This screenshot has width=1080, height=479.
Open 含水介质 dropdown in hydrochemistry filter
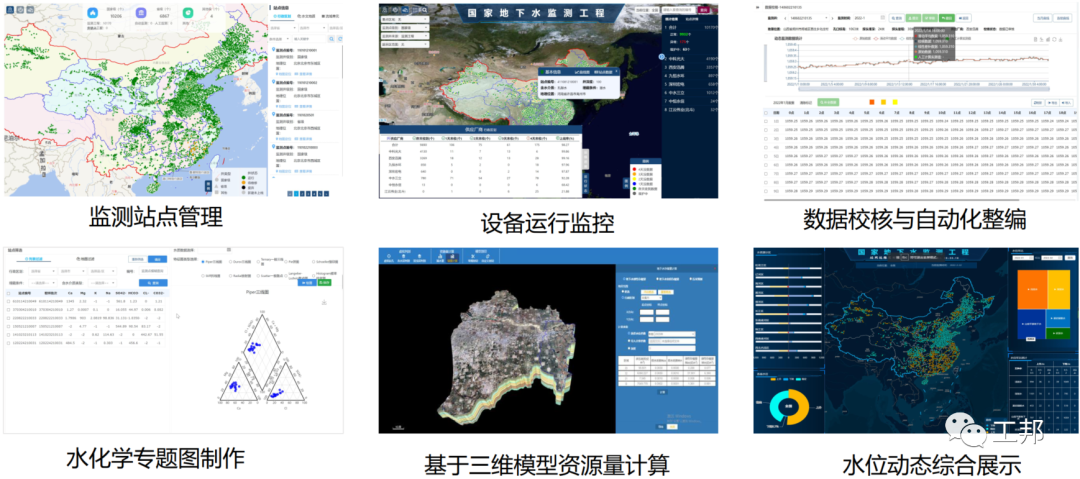click(x=103, y=283)
